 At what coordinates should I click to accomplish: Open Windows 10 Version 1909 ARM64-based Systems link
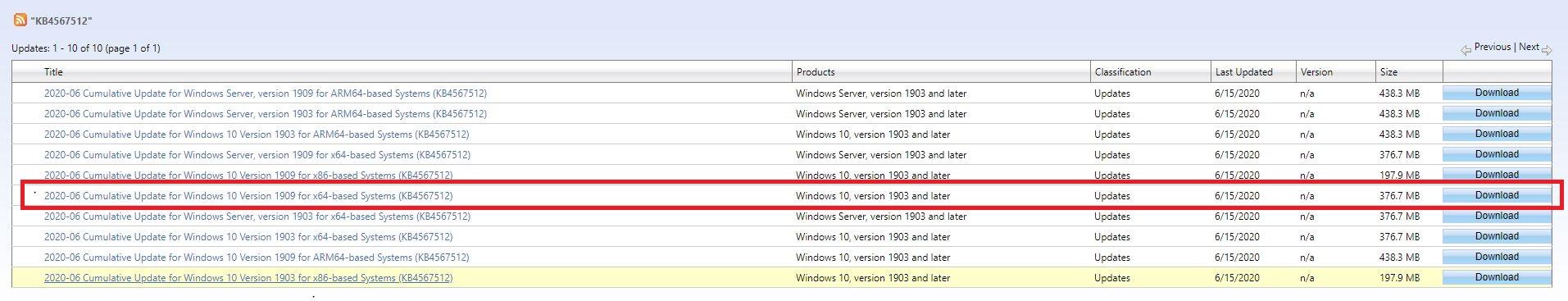pyautogui.click(x=257, y=258)
